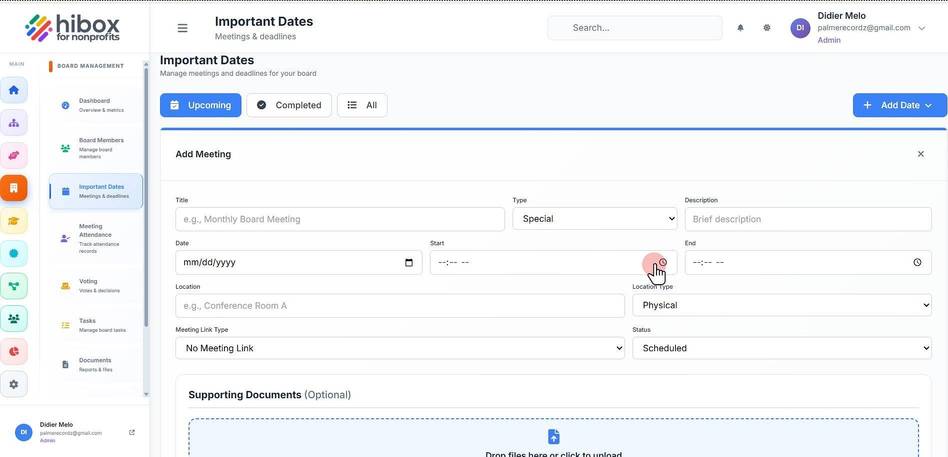
Task: Click the hibox for nonprofits logo
Action: coord(73,27)
